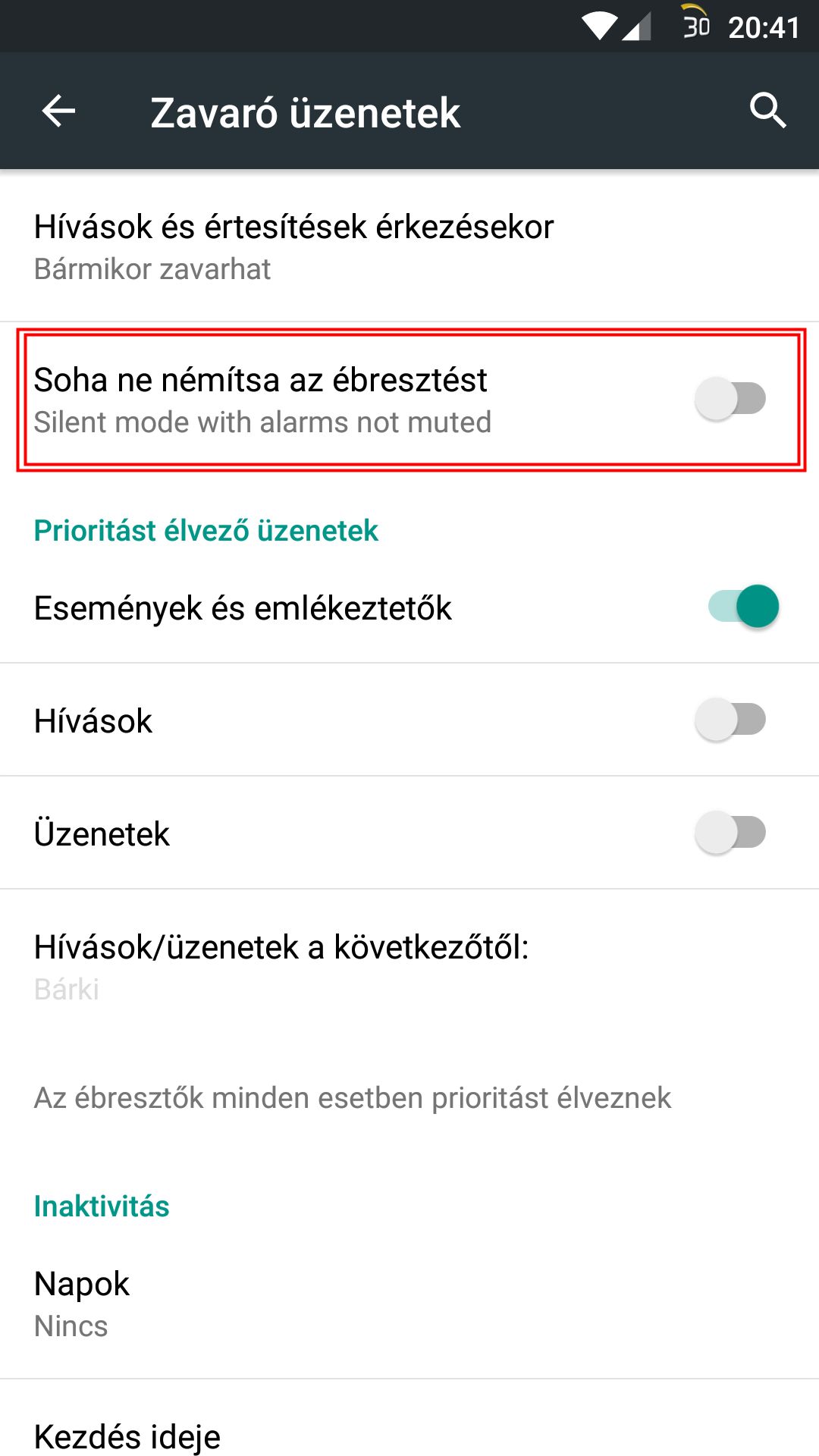This screenshot has width=819, height=1456.
Task: Open Hívások és értesítések érkezésekor option
Action: [409, 246]
